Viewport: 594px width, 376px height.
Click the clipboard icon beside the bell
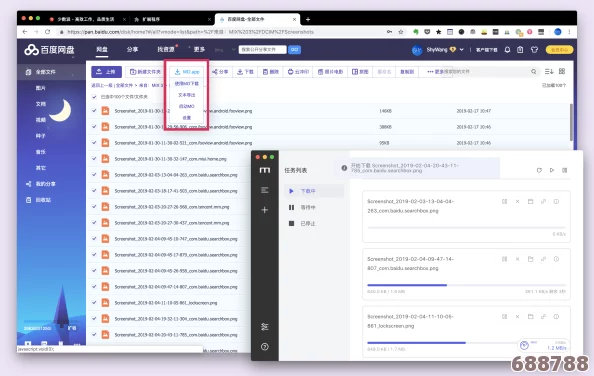pos(520,50)
